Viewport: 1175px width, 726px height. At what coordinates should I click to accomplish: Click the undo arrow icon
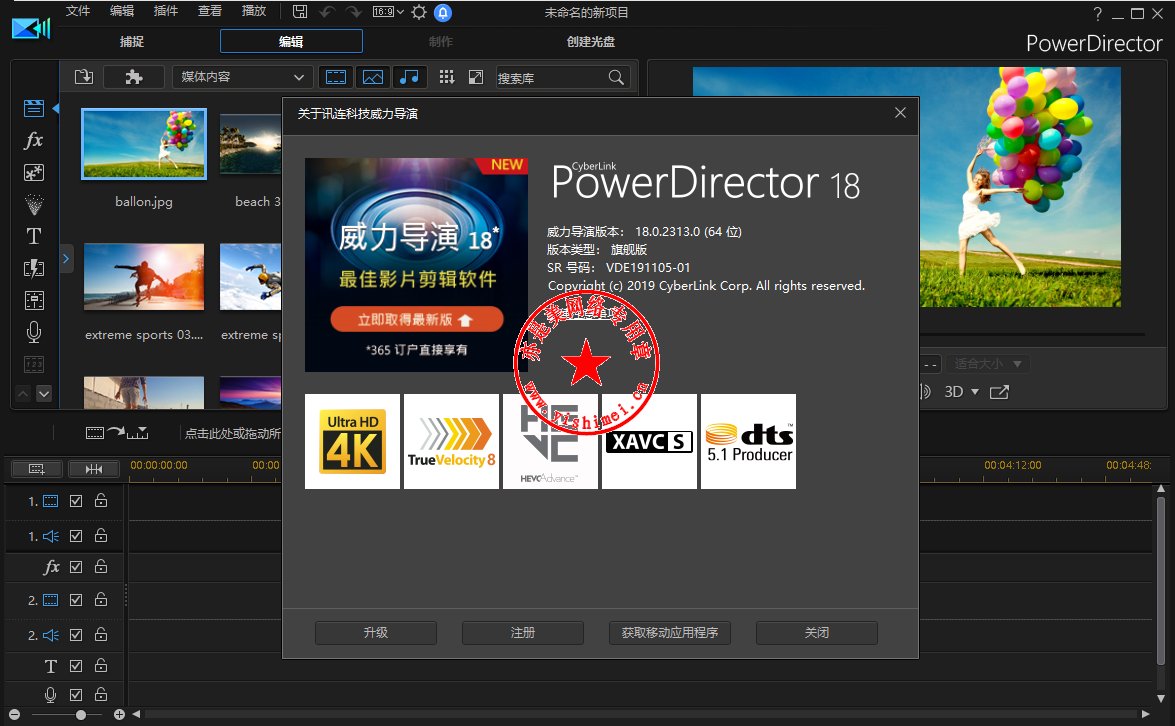327,12
